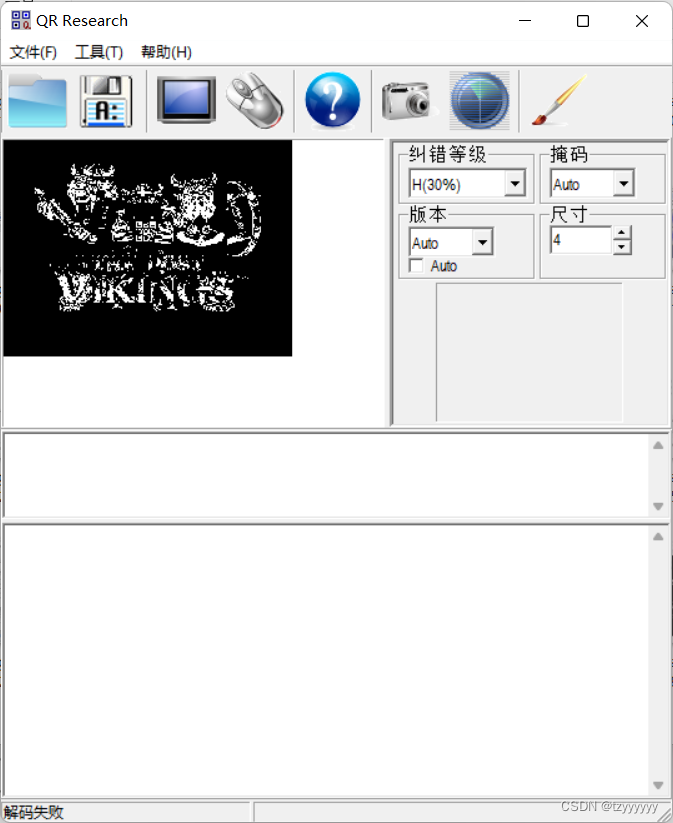This screenshot has height=823, width=673.
Task: Expand the 版本 Auto dropdown
Action: point(482,242)
